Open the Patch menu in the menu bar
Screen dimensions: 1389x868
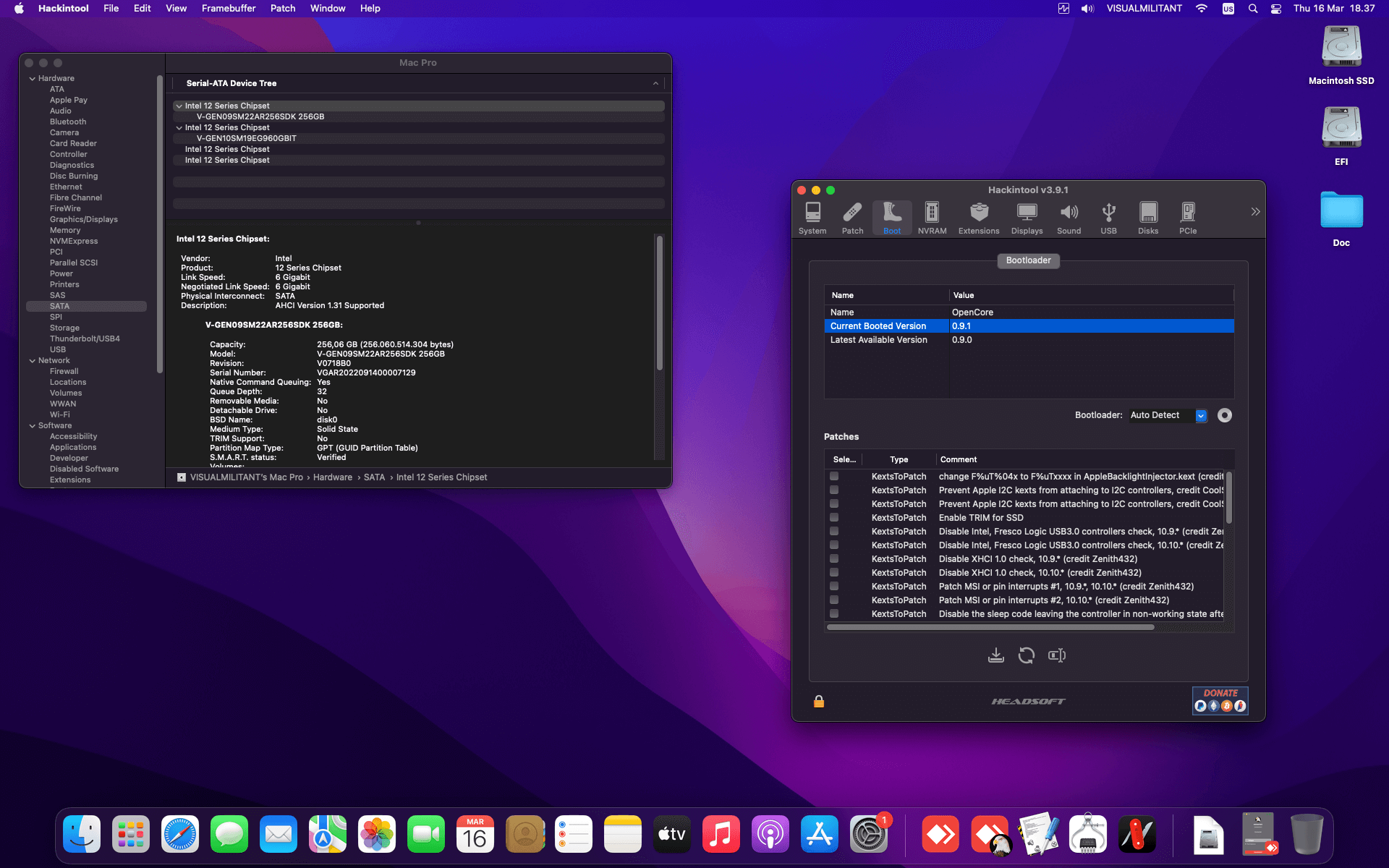(x=282, y=9)
